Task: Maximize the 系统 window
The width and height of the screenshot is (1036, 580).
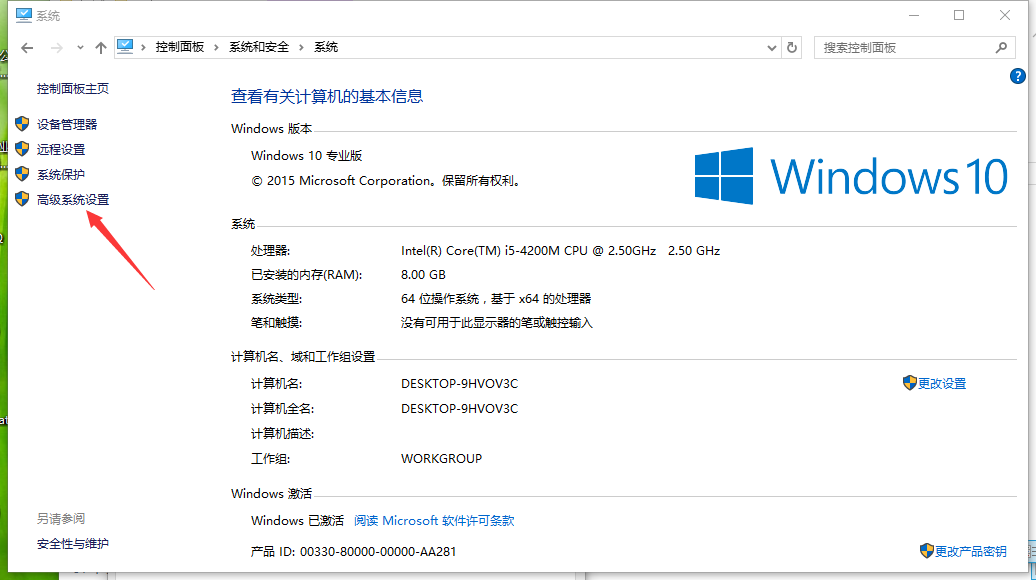Action: [959, 15]
